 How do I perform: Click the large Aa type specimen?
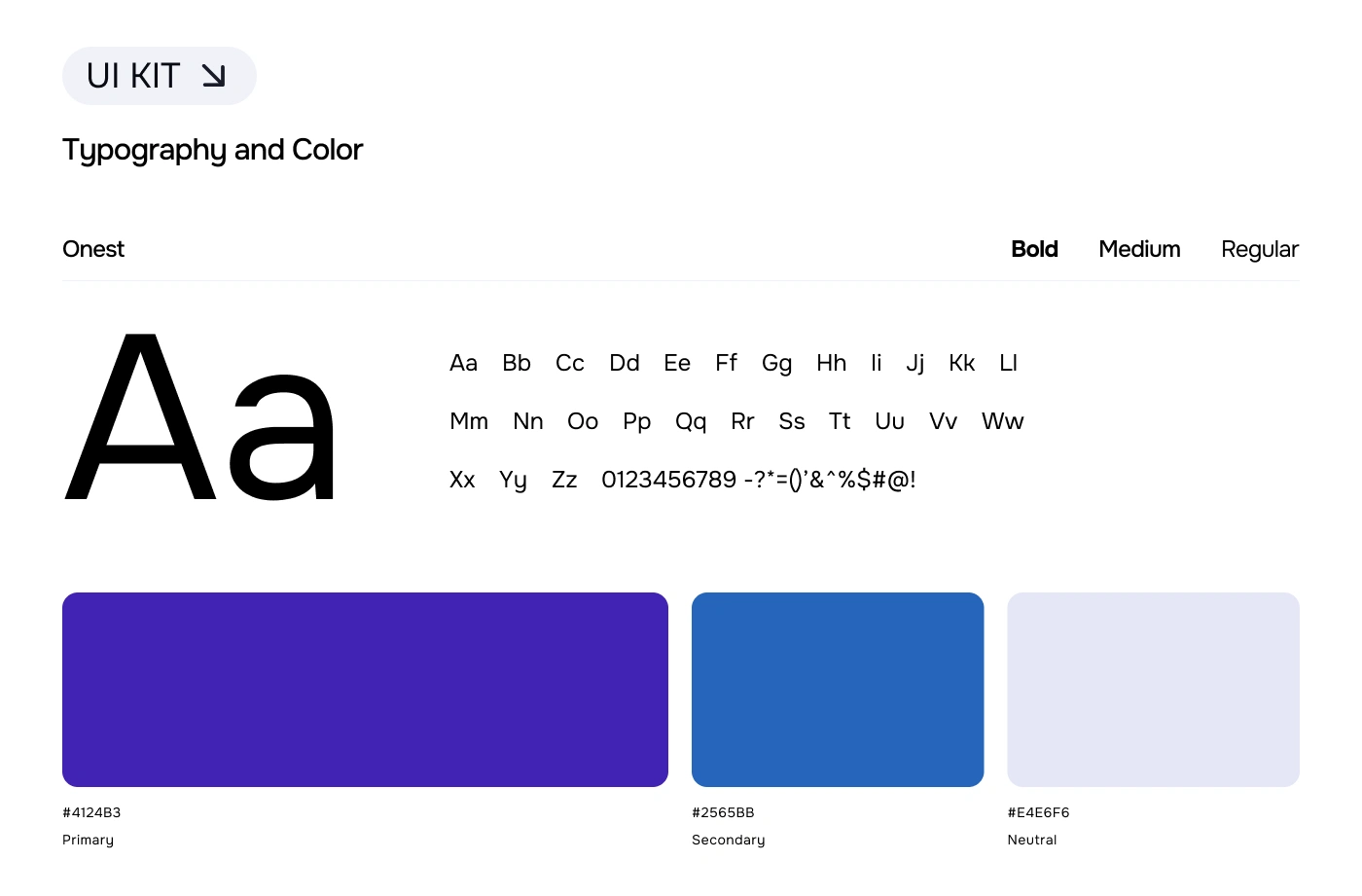[200, 416]
